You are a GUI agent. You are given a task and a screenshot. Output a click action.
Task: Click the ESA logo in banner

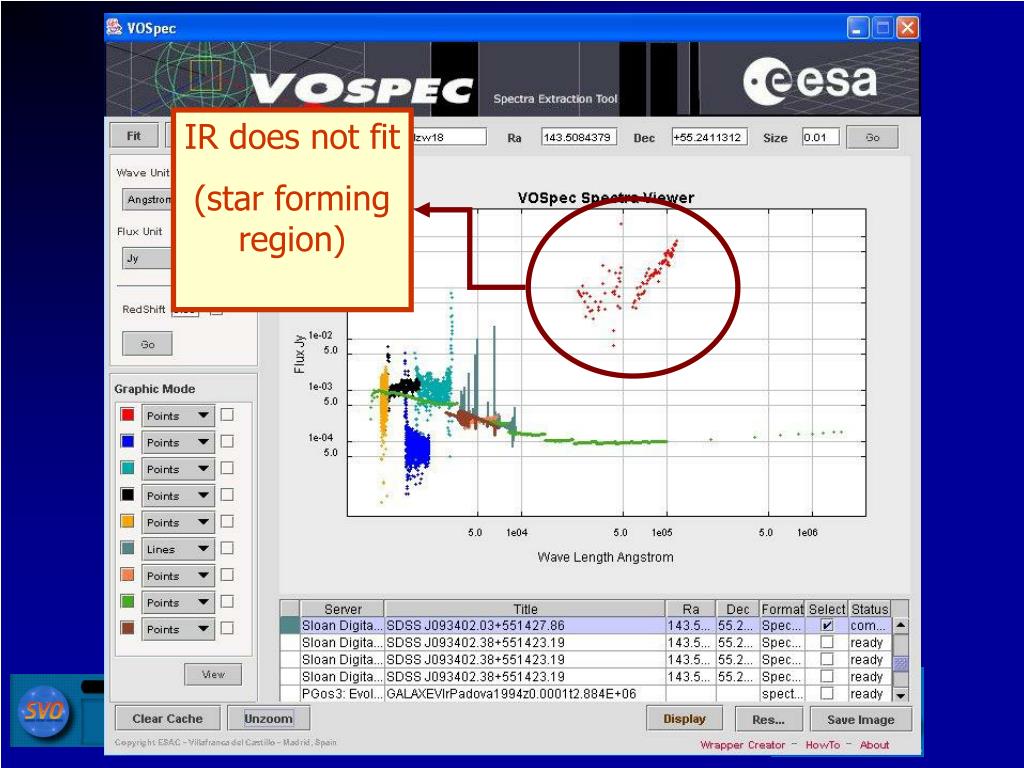[x=810, y=81]
